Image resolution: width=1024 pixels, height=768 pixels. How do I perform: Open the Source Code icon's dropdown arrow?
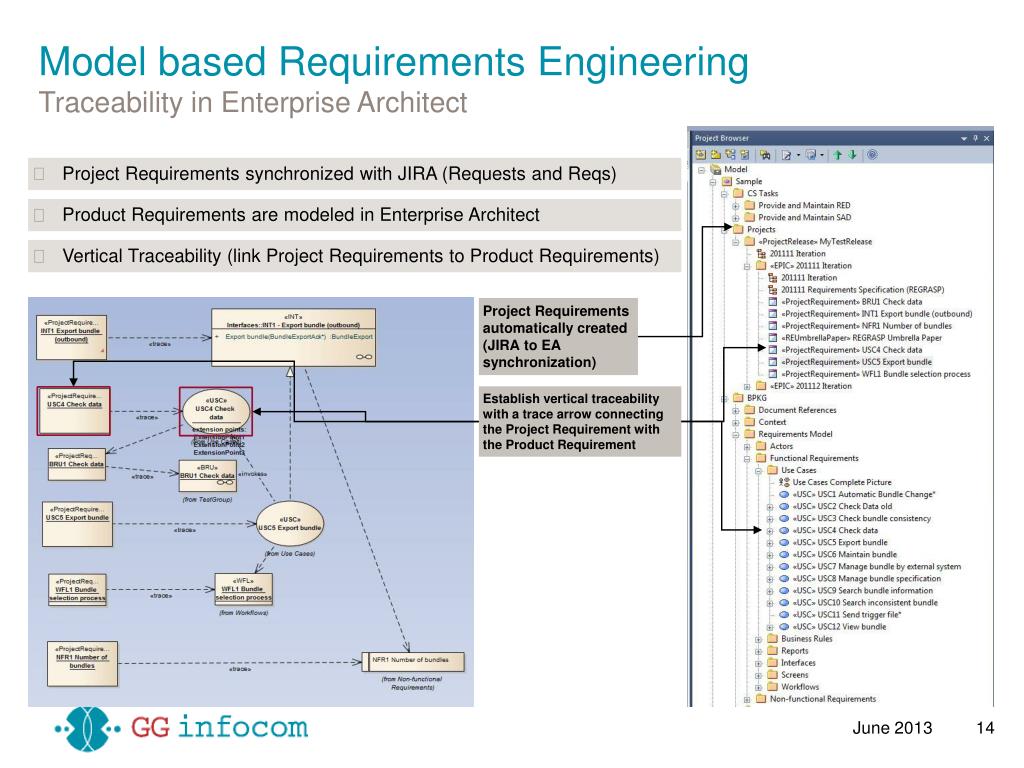[822, 155]
